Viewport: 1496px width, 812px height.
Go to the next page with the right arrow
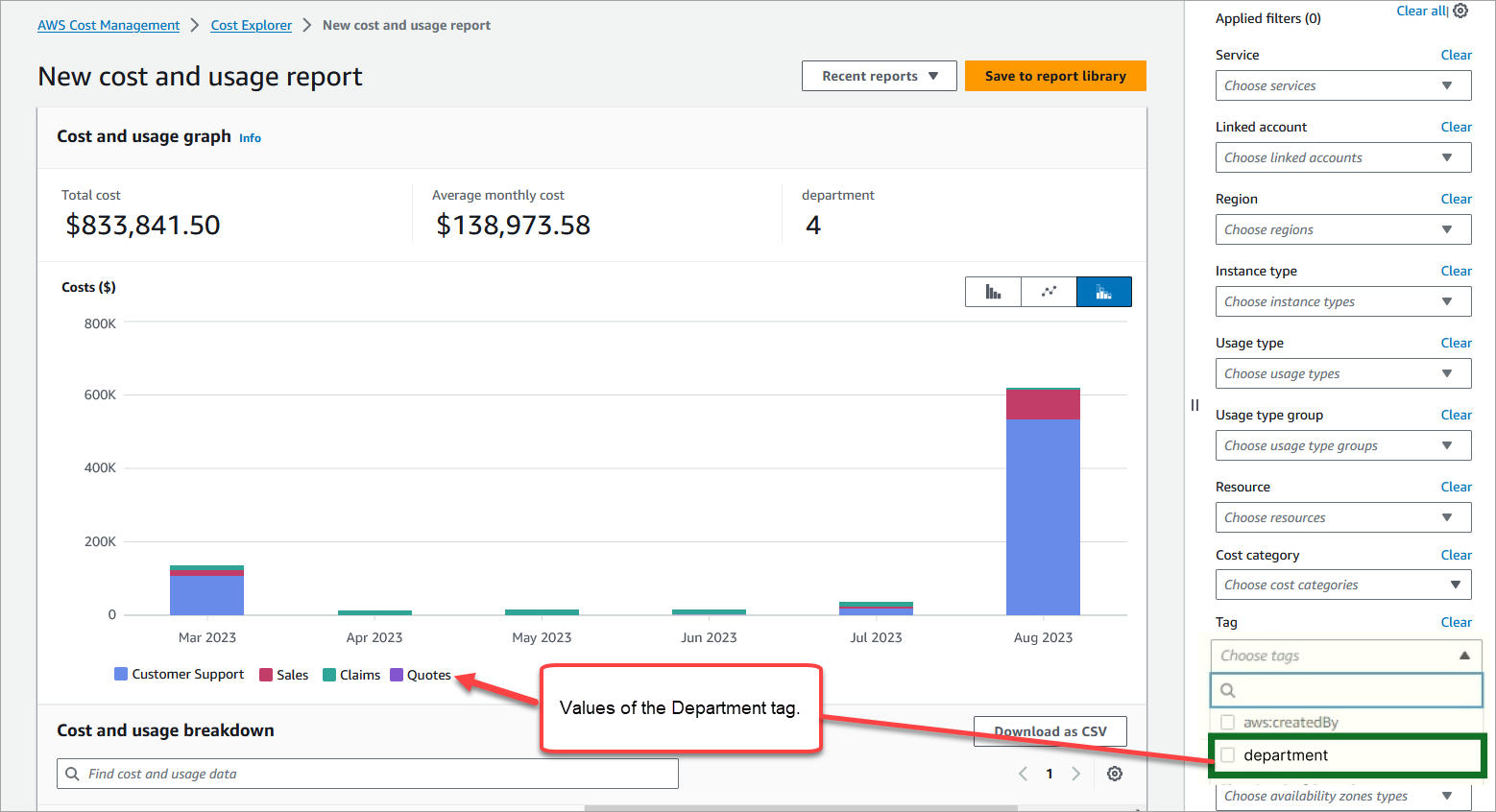(1075, 773)
